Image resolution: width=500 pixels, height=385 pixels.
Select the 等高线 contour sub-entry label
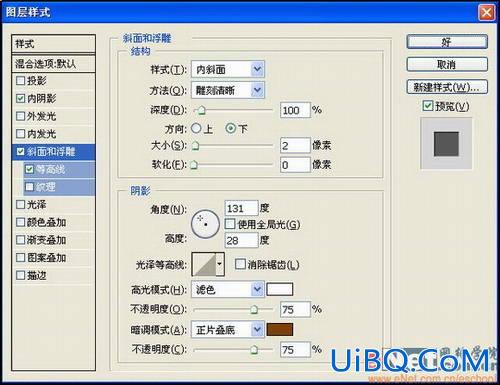(50, 169)
